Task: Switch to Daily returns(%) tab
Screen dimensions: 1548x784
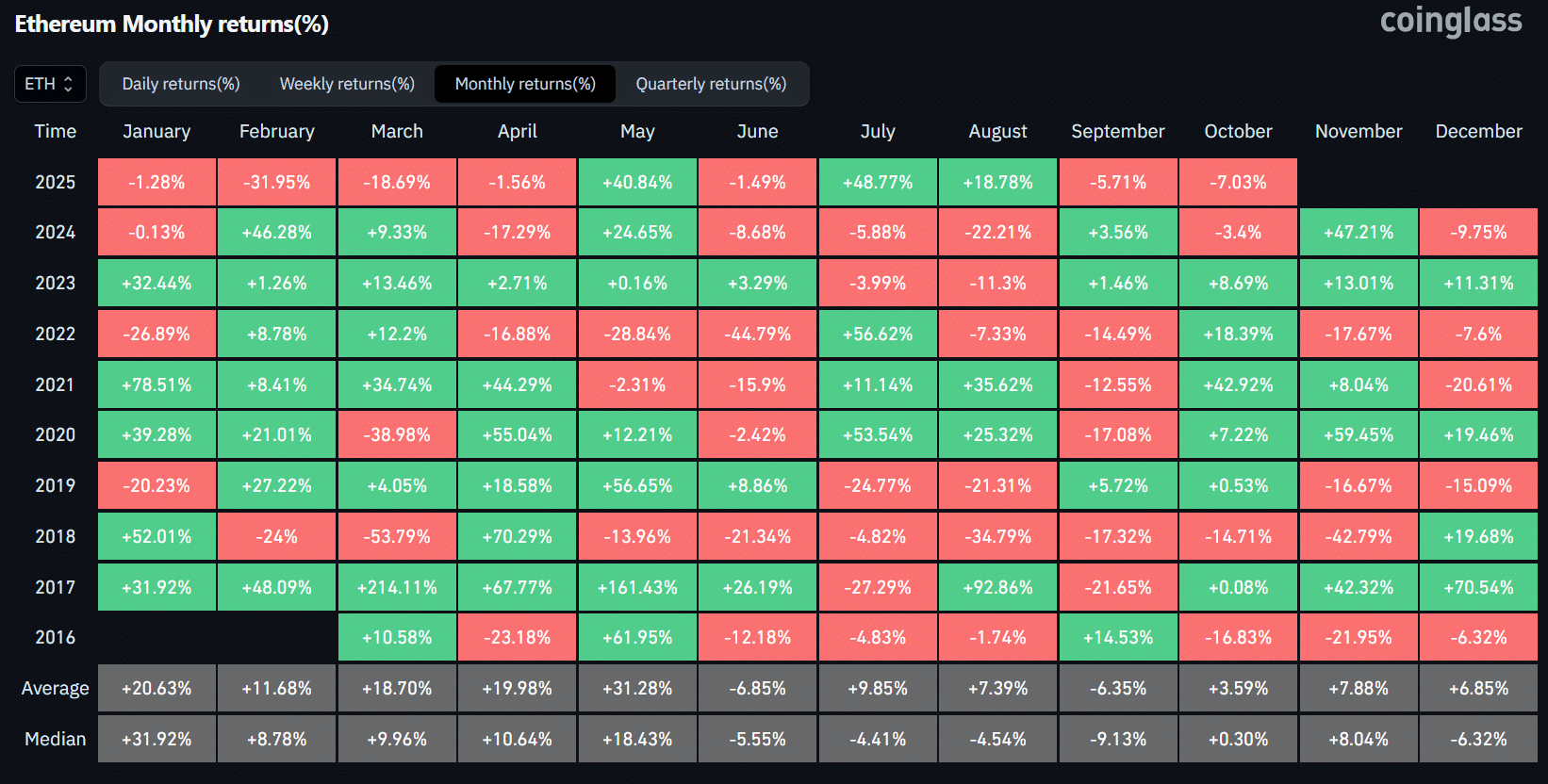Action: pos(181,84)
